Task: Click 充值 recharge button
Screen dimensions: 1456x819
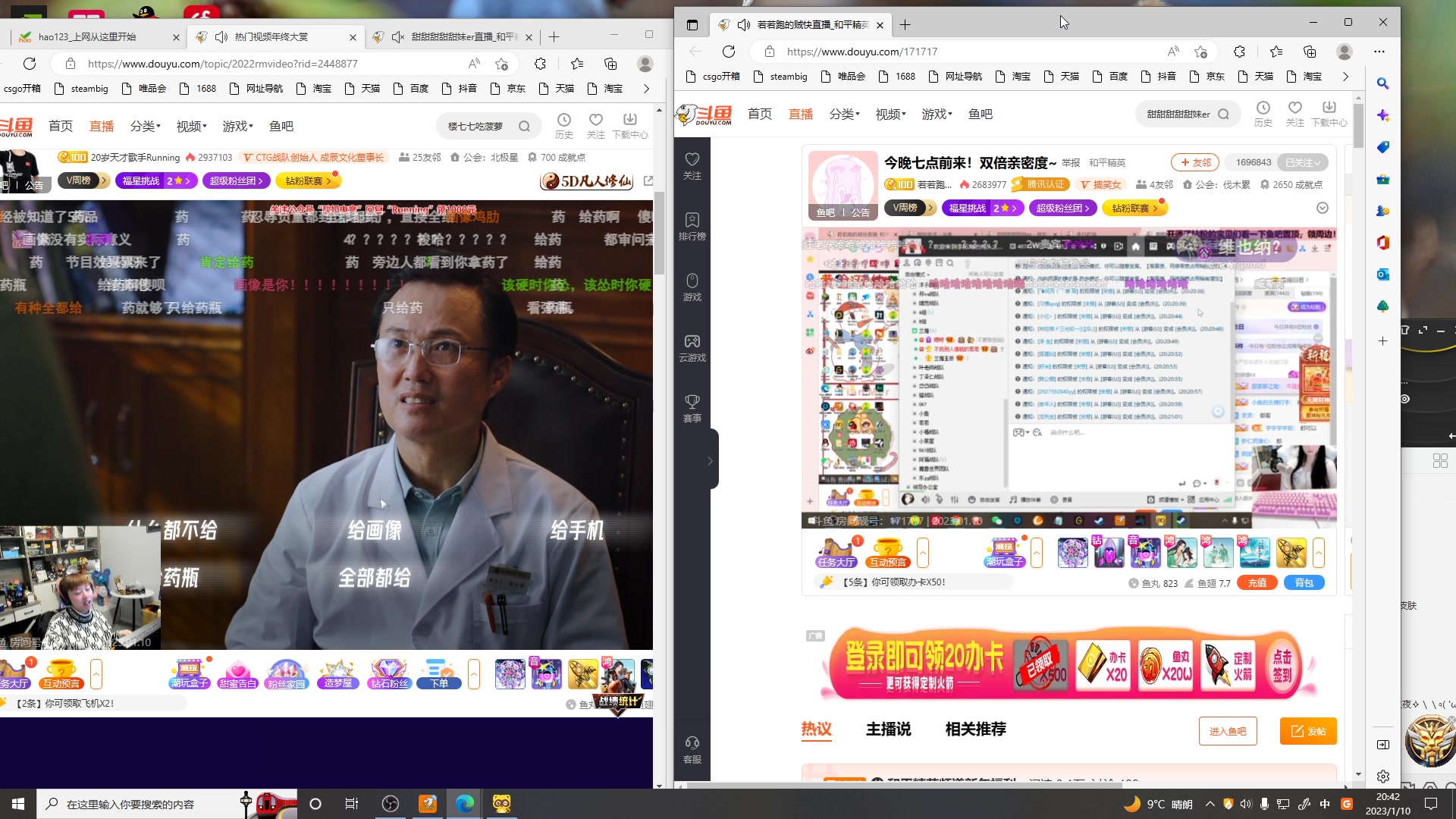Action: pos(1257,582)
